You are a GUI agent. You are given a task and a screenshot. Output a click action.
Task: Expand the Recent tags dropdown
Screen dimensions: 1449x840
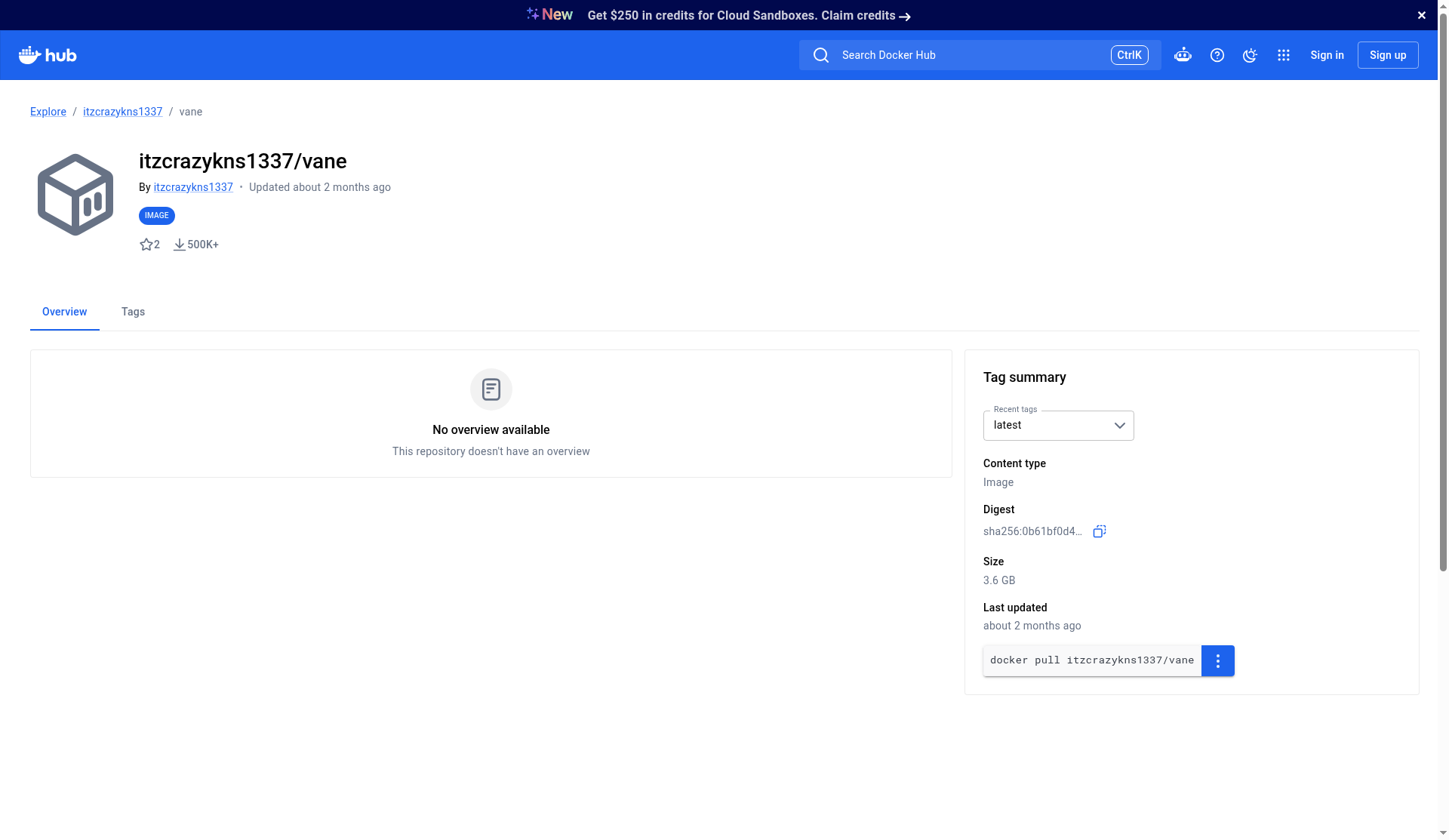tap(1059, 426)
